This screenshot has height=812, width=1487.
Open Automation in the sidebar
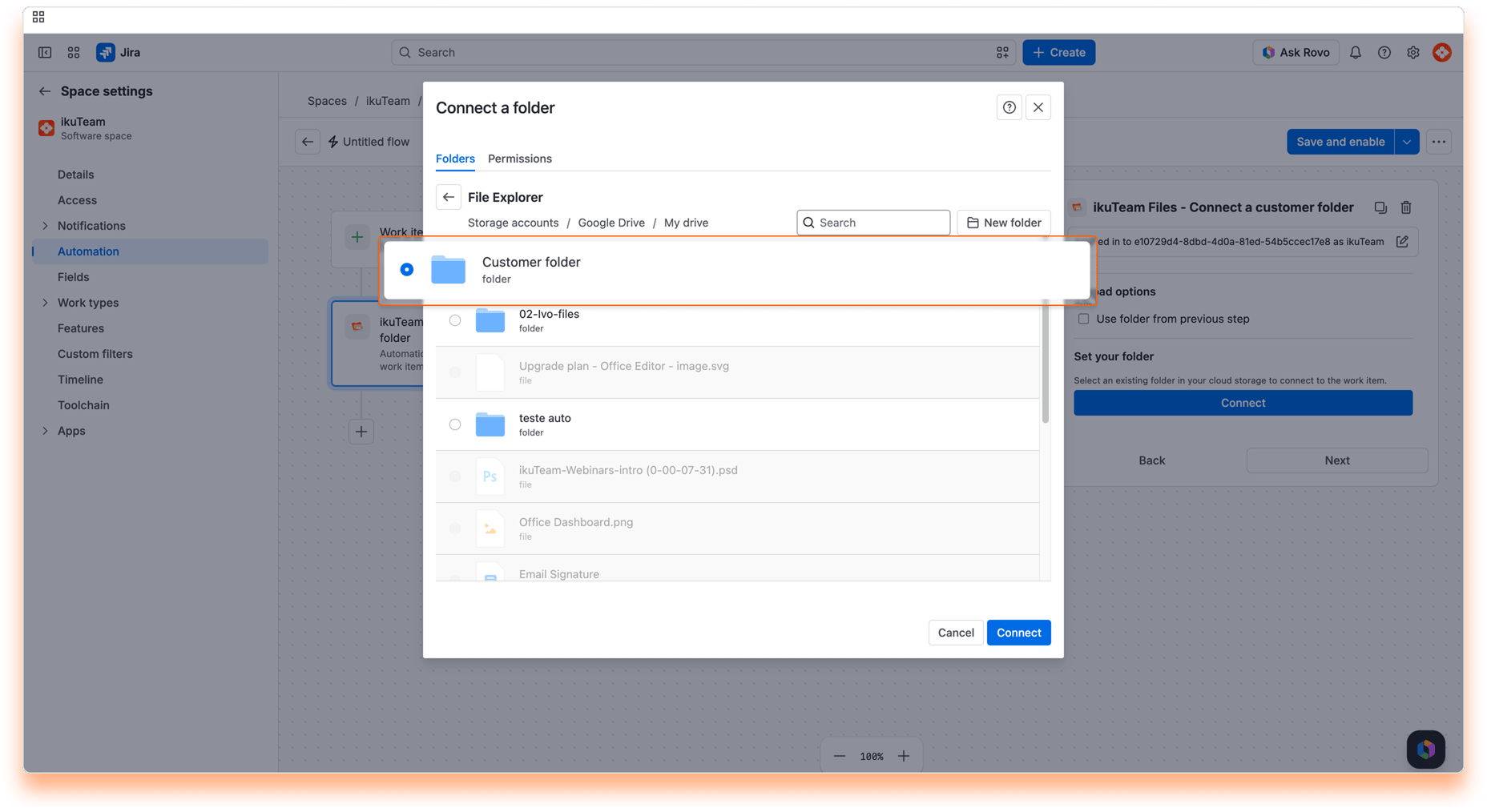[x=151, y=251]
